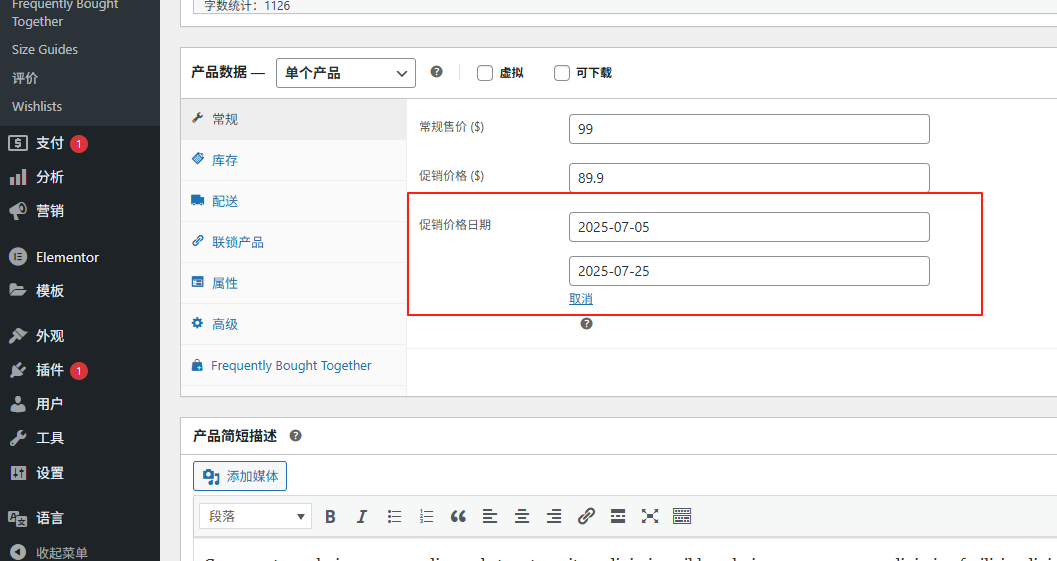
Task: Click the 取消 link under sale dates
Action: pyautogui.click(x=581, y=299)
